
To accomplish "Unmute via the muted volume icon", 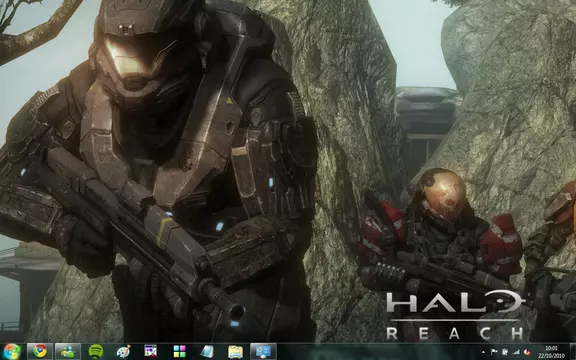I will 527,352.
